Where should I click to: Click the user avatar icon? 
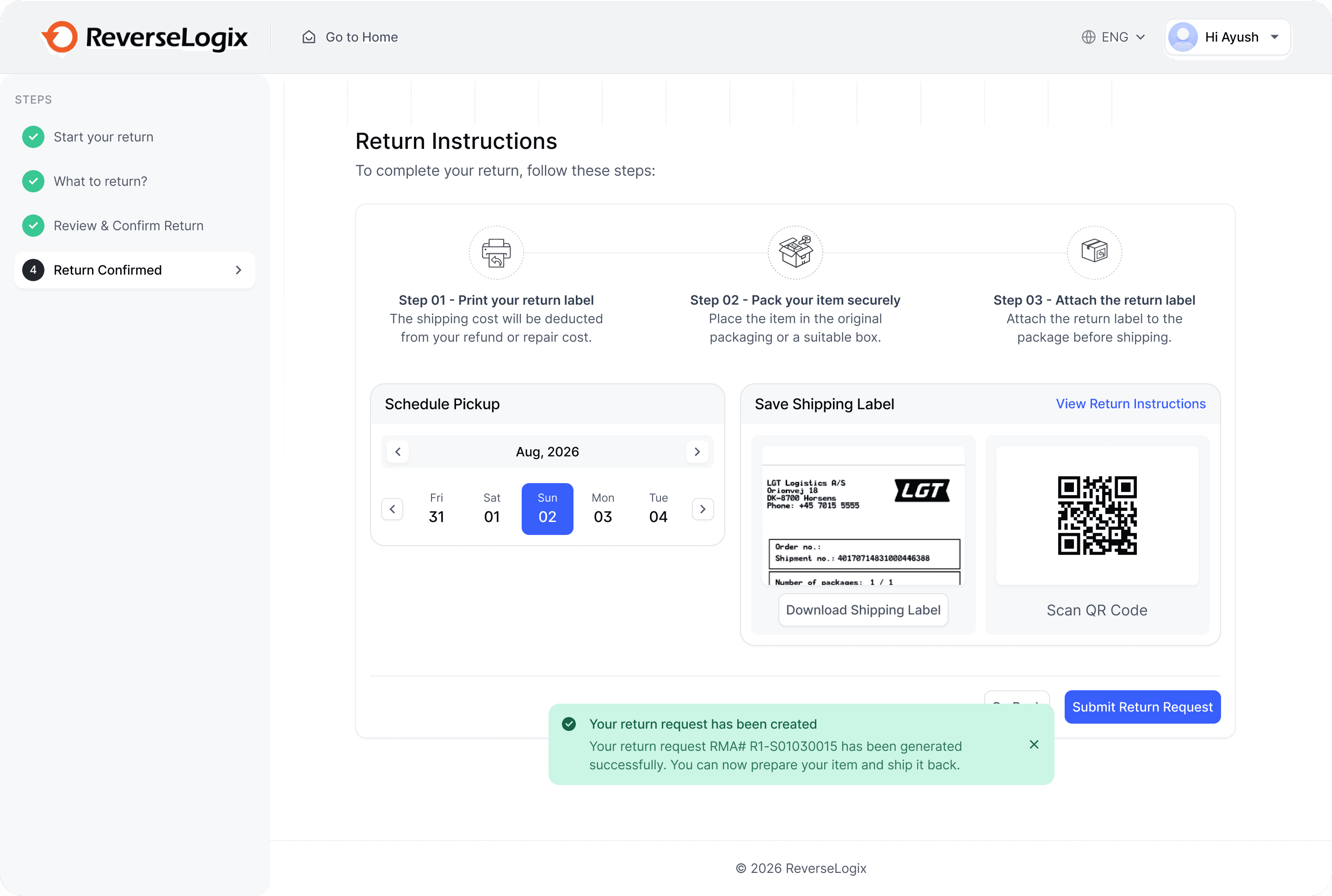click(x=1183, y=37)
